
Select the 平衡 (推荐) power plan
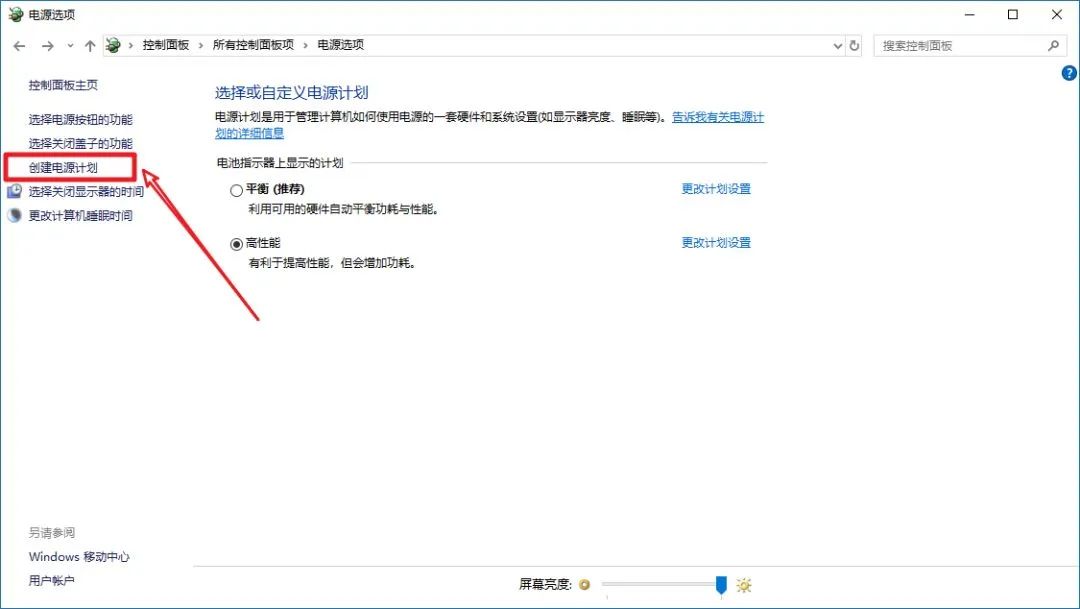pos(237,190)
